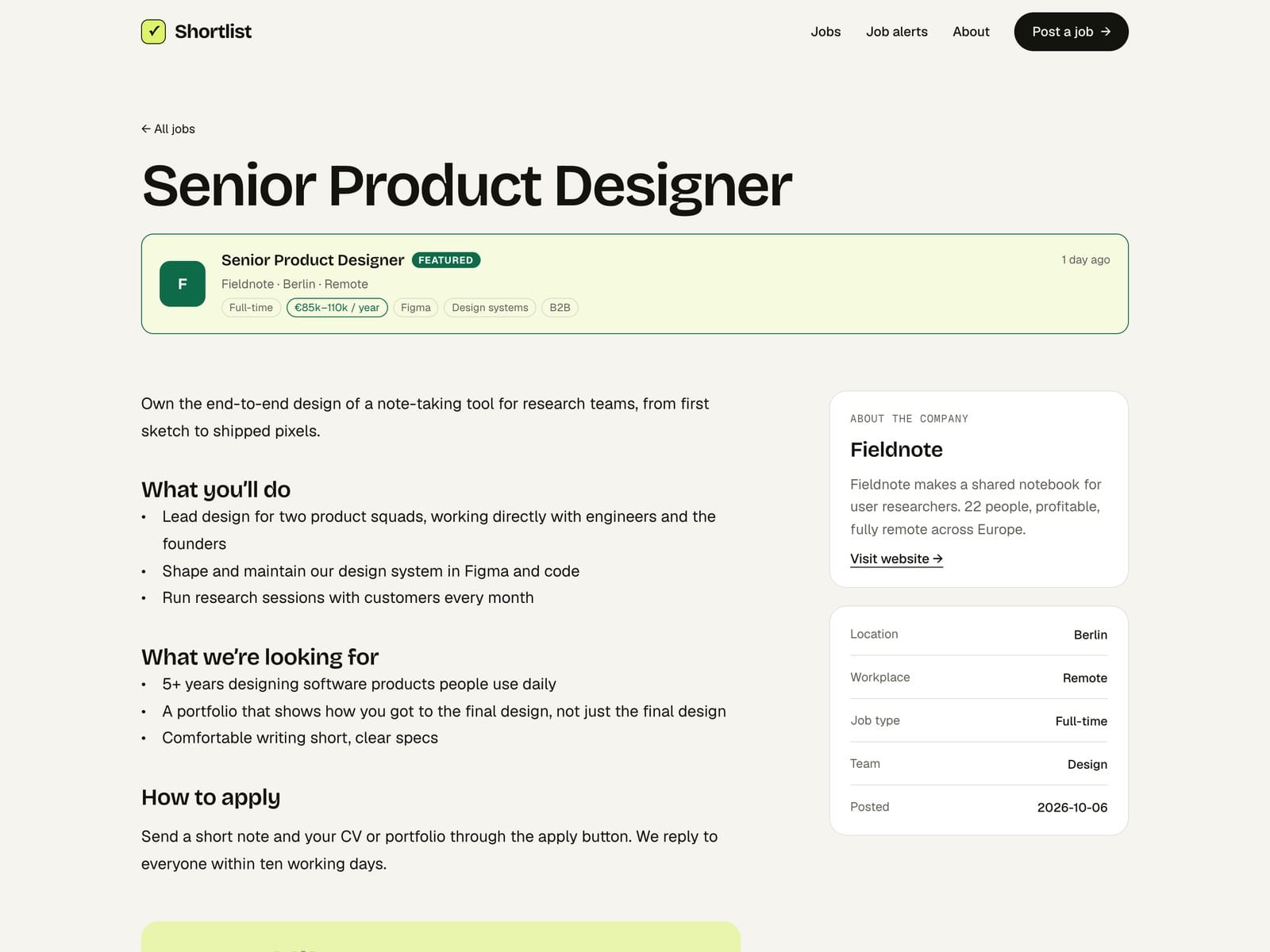Click the Shortlist brand name
Viewport: 1270px width, 952px height.
coord(213,32)
